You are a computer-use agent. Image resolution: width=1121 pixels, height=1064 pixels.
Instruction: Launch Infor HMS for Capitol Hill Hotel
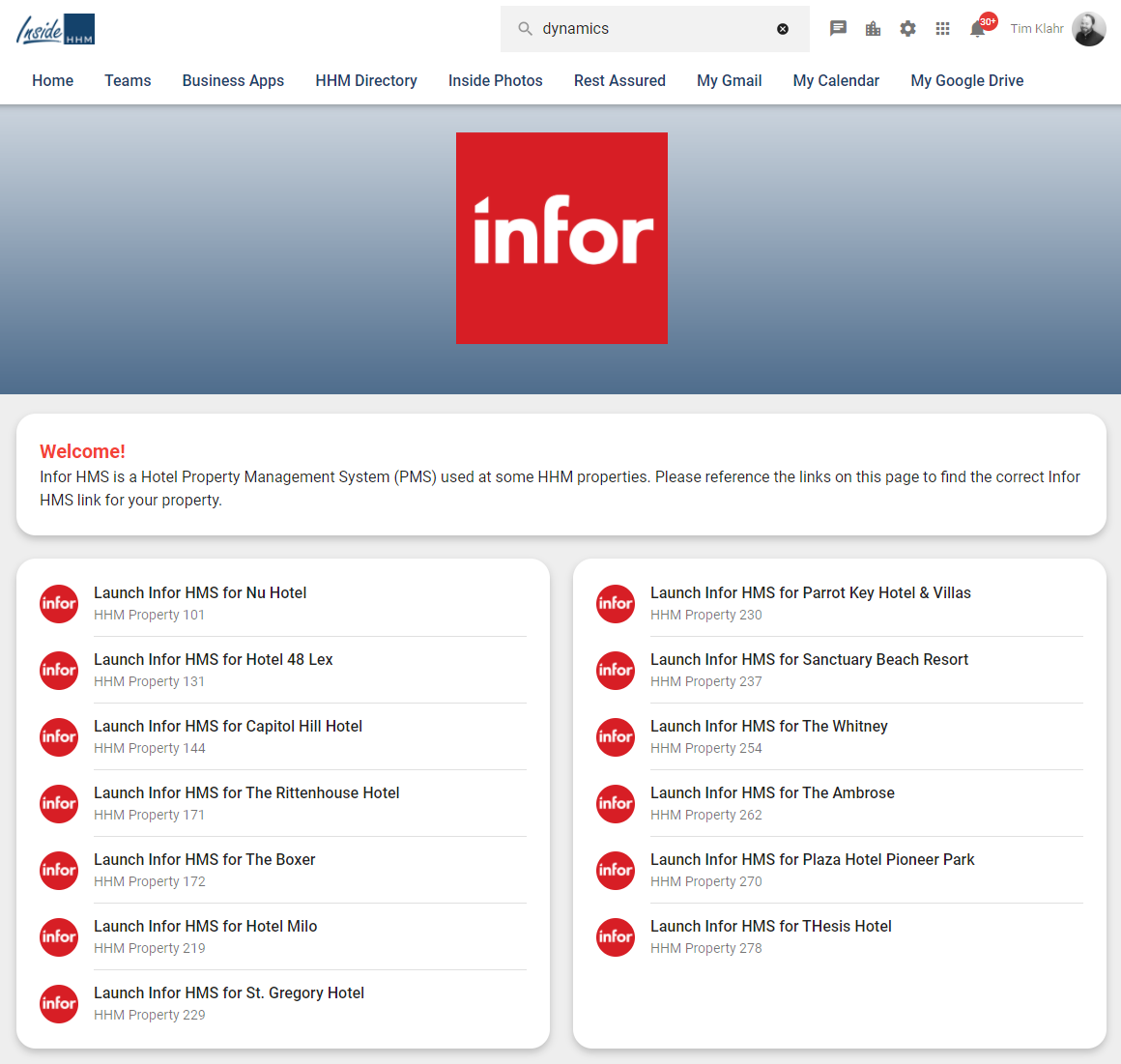pyautogui.click(x=228, y=727)
